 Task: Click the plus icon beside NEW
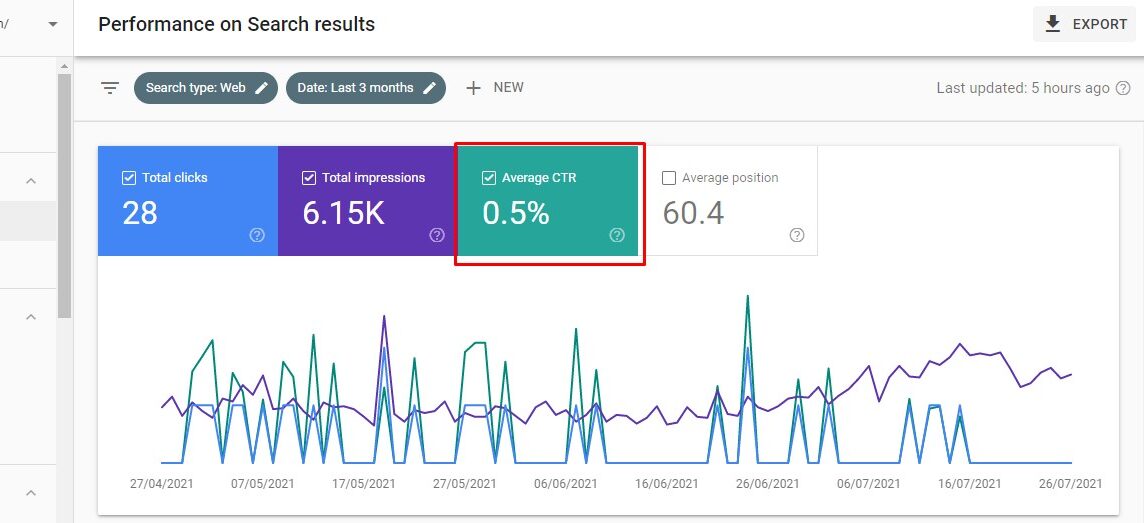tap(474, 88)
